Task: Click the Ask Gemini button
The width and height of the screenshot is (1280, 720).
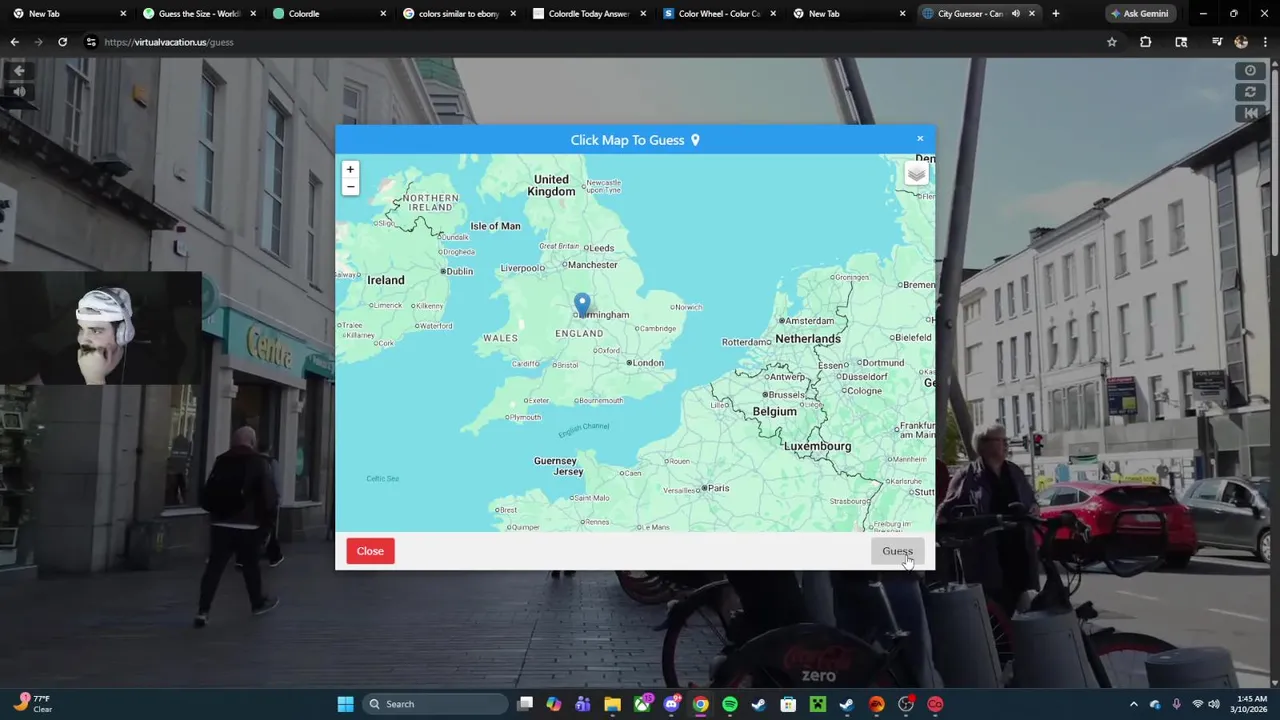Action: pos(1140,14)
